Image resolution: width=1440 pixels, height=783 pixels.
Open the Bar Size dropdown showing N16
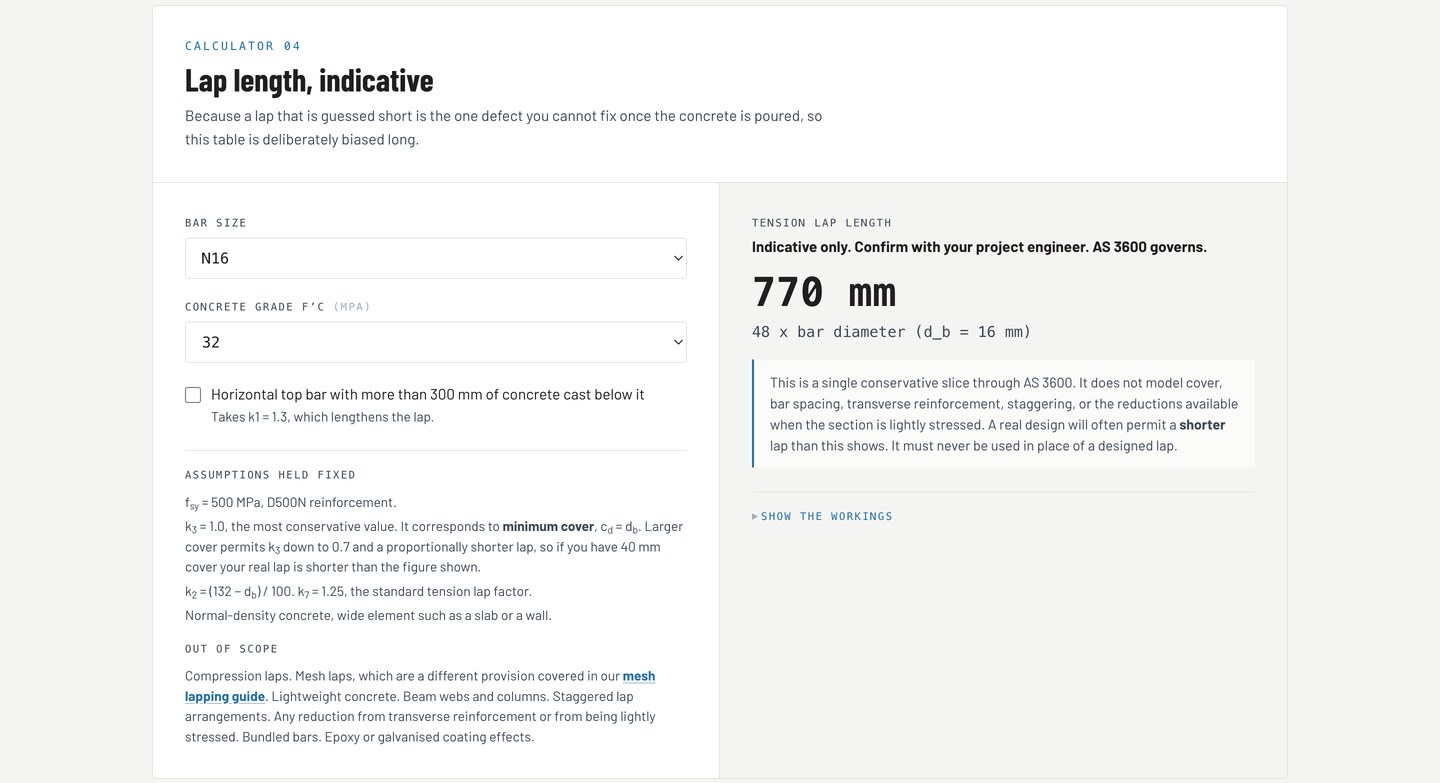[435, 258]
